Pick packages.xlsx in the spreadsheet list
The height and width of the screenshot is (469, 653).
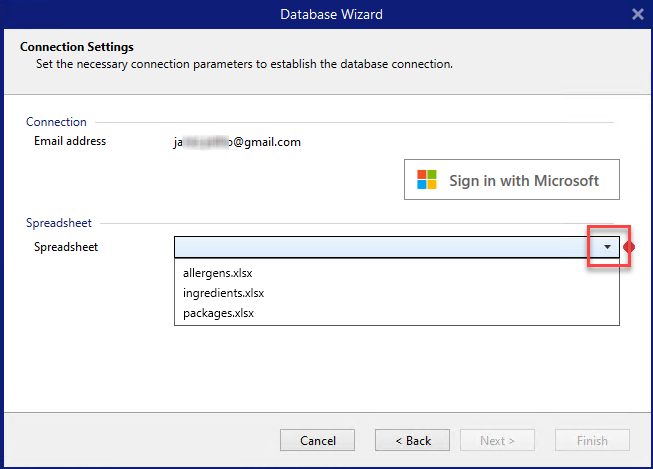tap(218, 313)
